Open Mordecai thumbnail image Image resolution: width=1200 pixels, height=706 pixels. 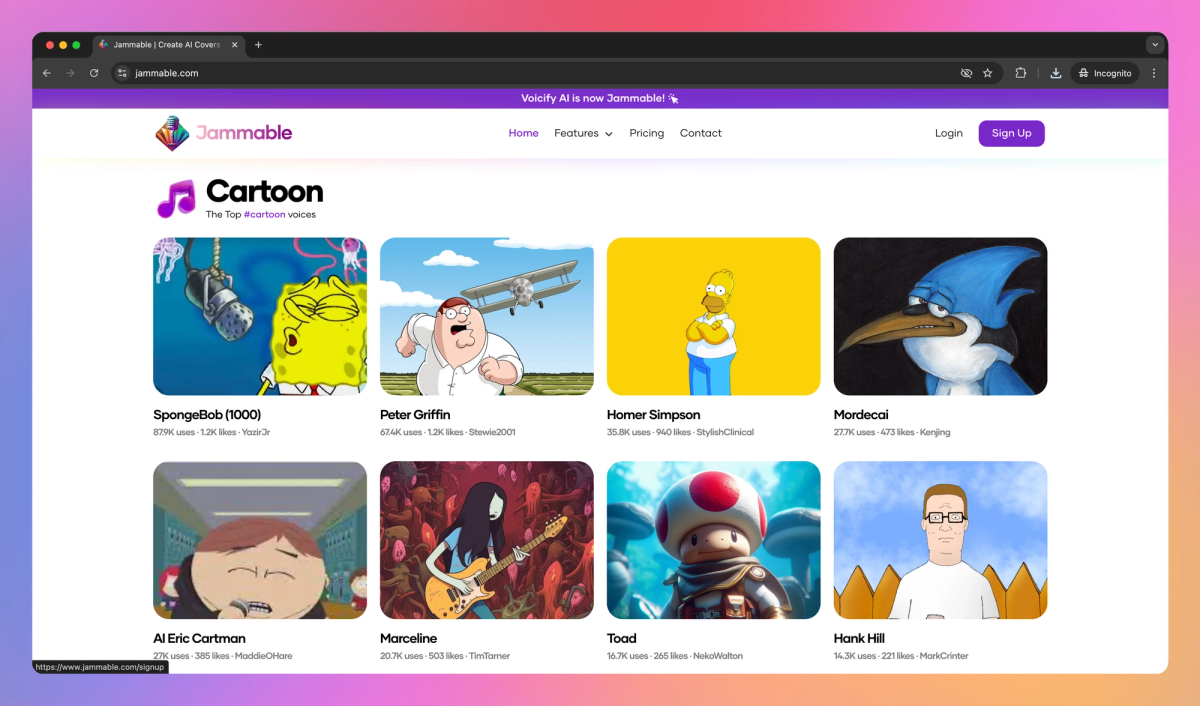941,316
